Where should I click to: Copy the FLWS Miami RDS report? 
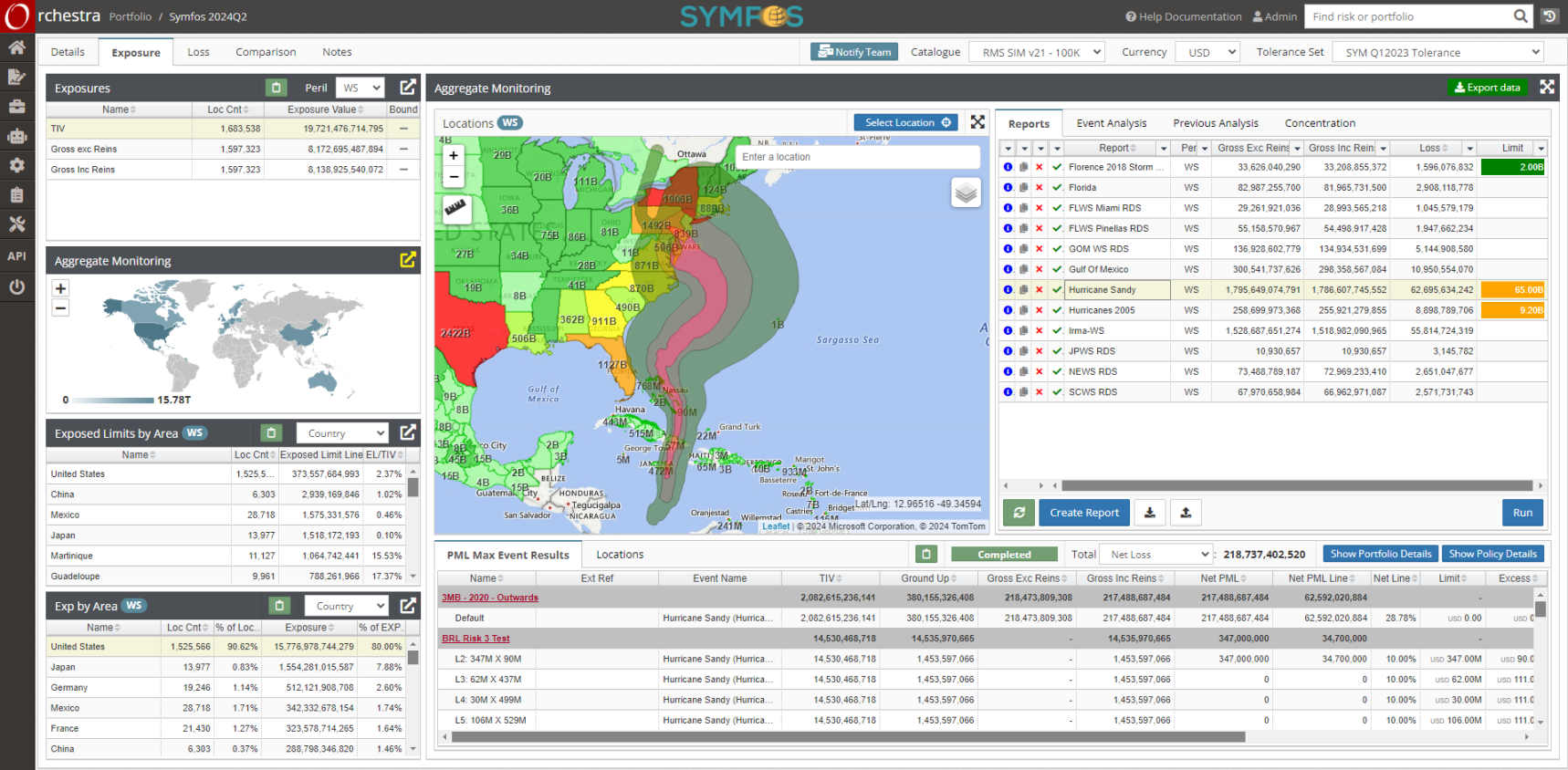click(1023, 208)
